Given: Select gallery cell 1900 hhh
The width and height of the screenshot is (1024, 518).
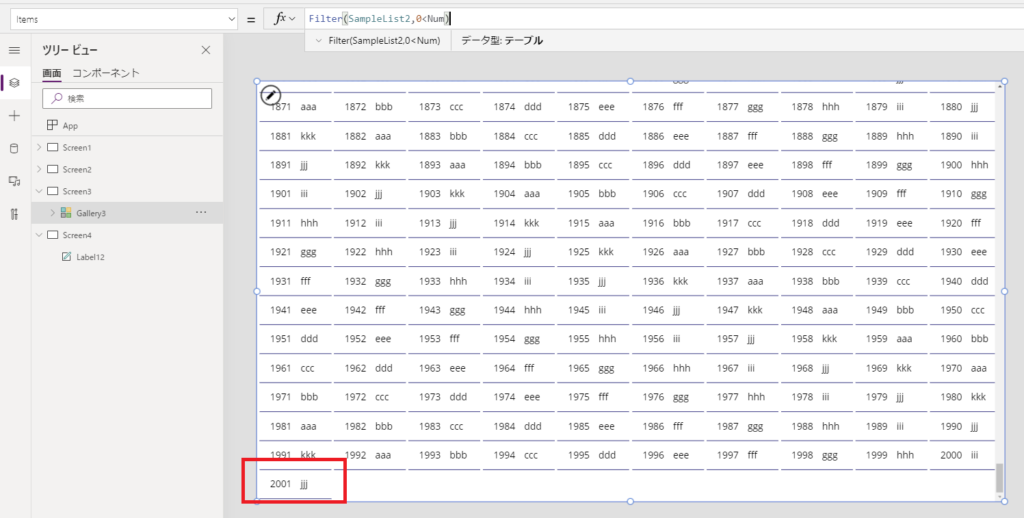Looking at the screenshot, I should 963,165.
